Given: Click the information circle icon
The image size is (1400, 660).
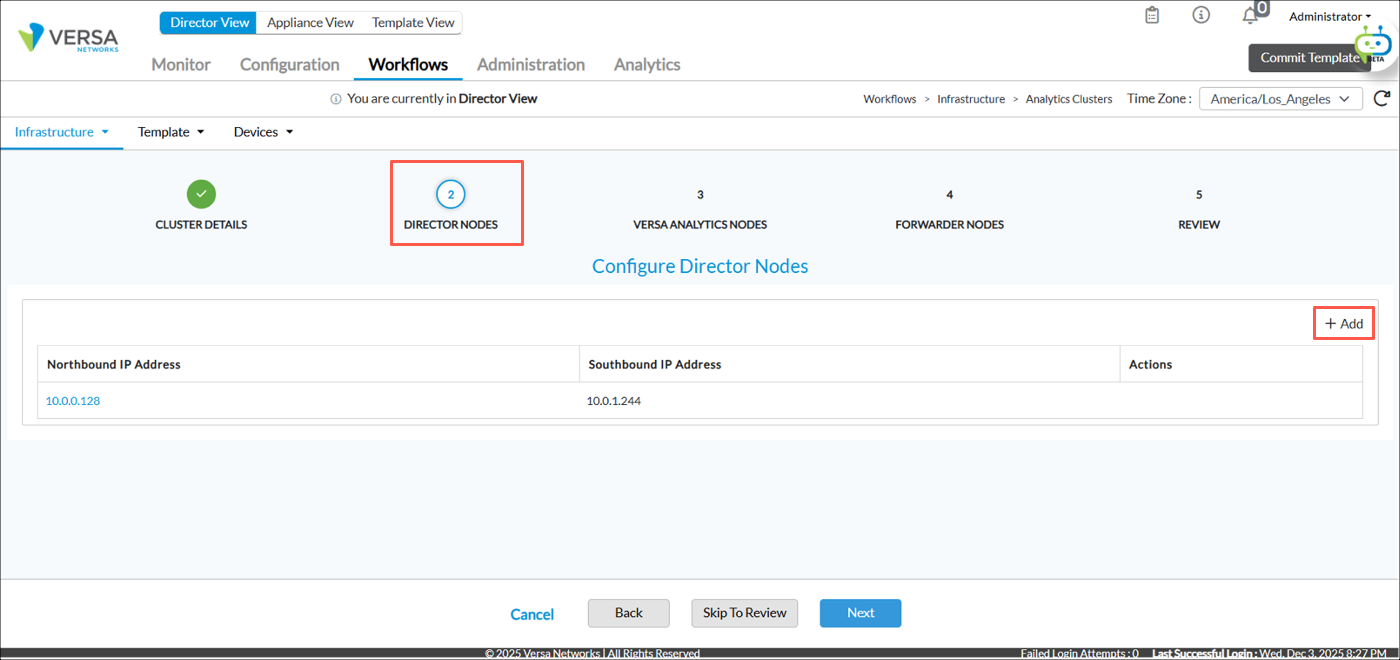Looking at the screenshot, I should pyautogui.click(x=1201, y=15).
